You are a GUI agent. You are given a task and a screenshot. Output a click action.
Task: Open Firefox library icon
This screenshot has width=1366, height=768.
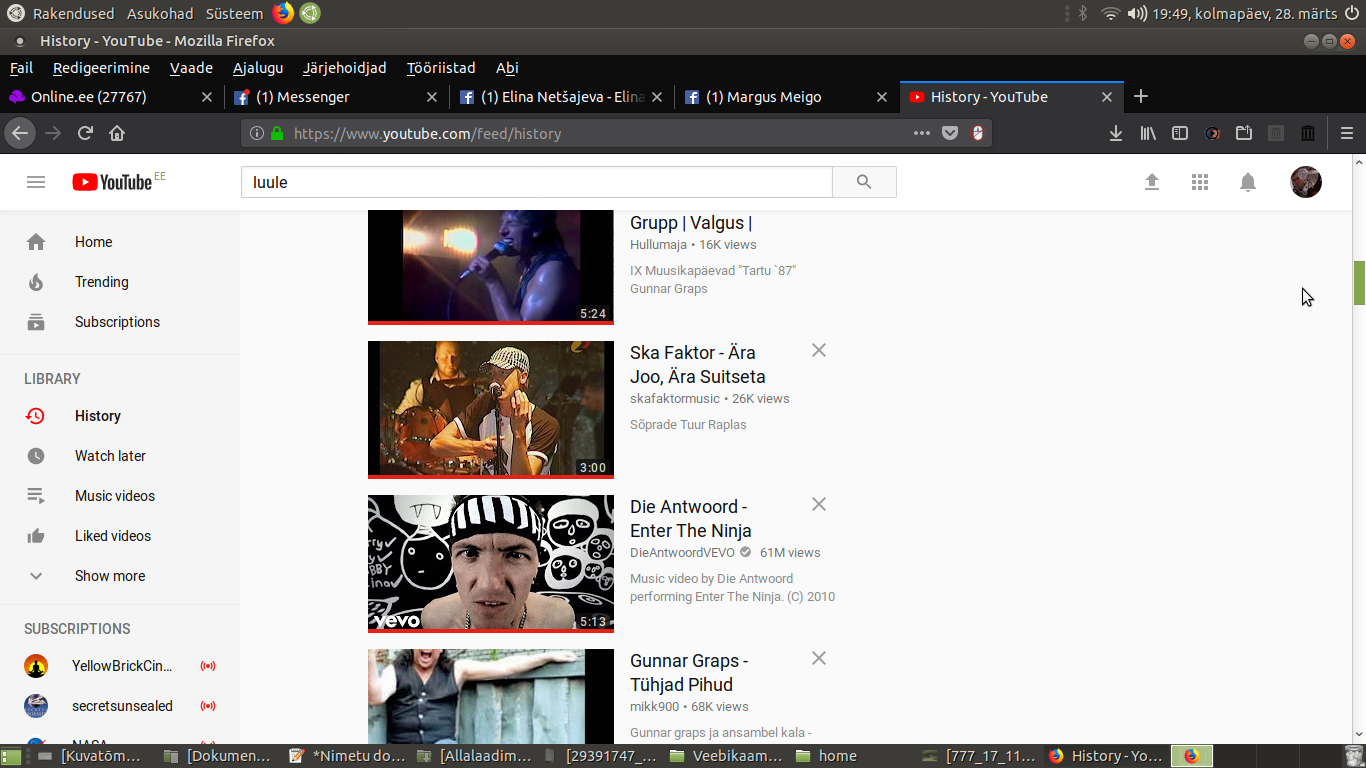pyautogui.click(x=1148, y=133)
